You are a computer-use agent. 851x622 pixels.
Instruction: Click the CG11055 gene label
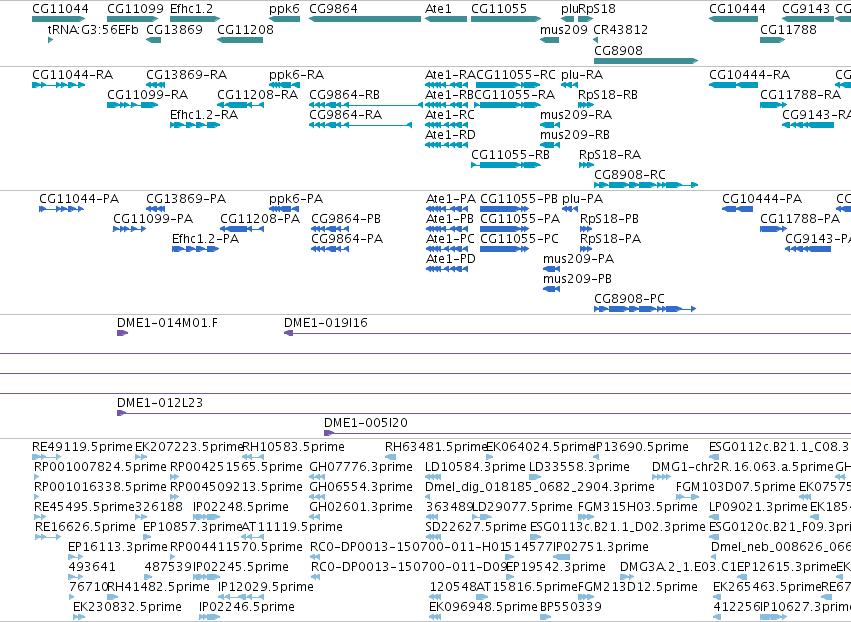499,9
